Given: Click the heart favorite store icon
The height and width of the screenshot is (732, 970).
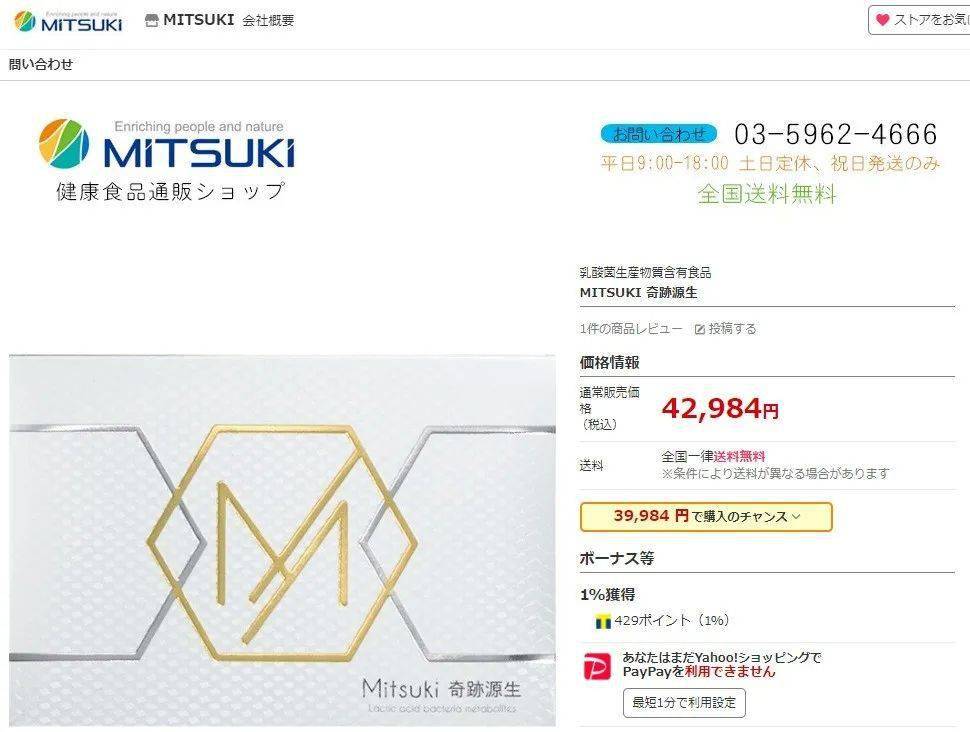Looking at the screenshot, I should click(883, 20).
